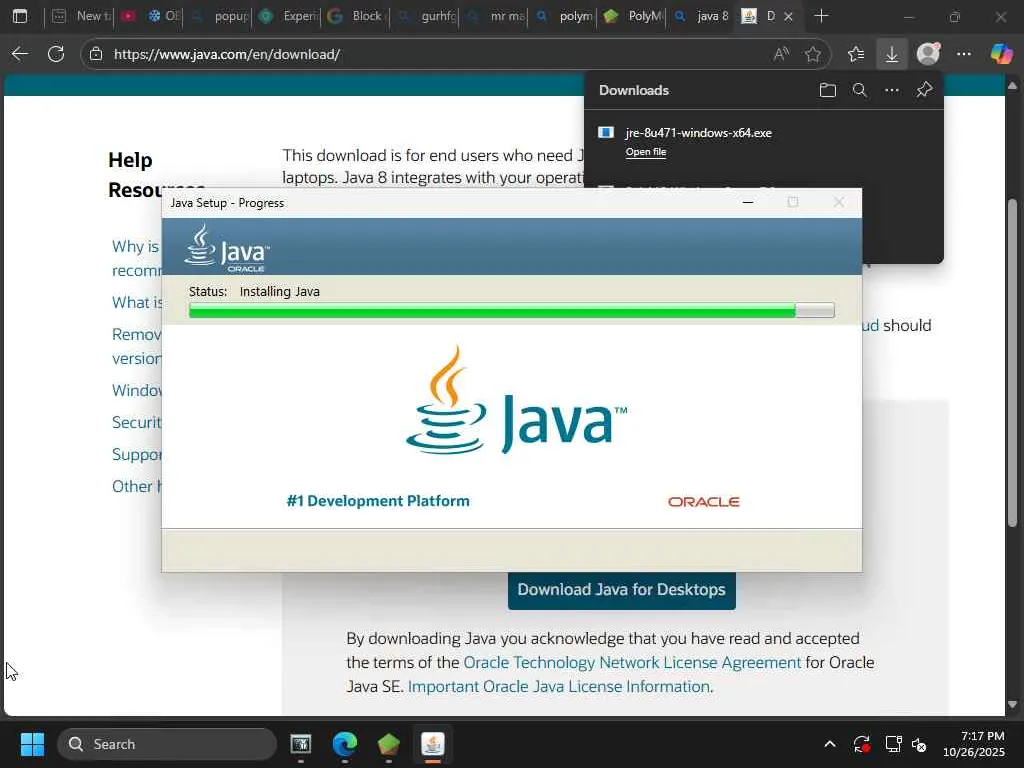Close the active Java download tab
This screenshot has width=1024, height=768.
pos(788,16)
